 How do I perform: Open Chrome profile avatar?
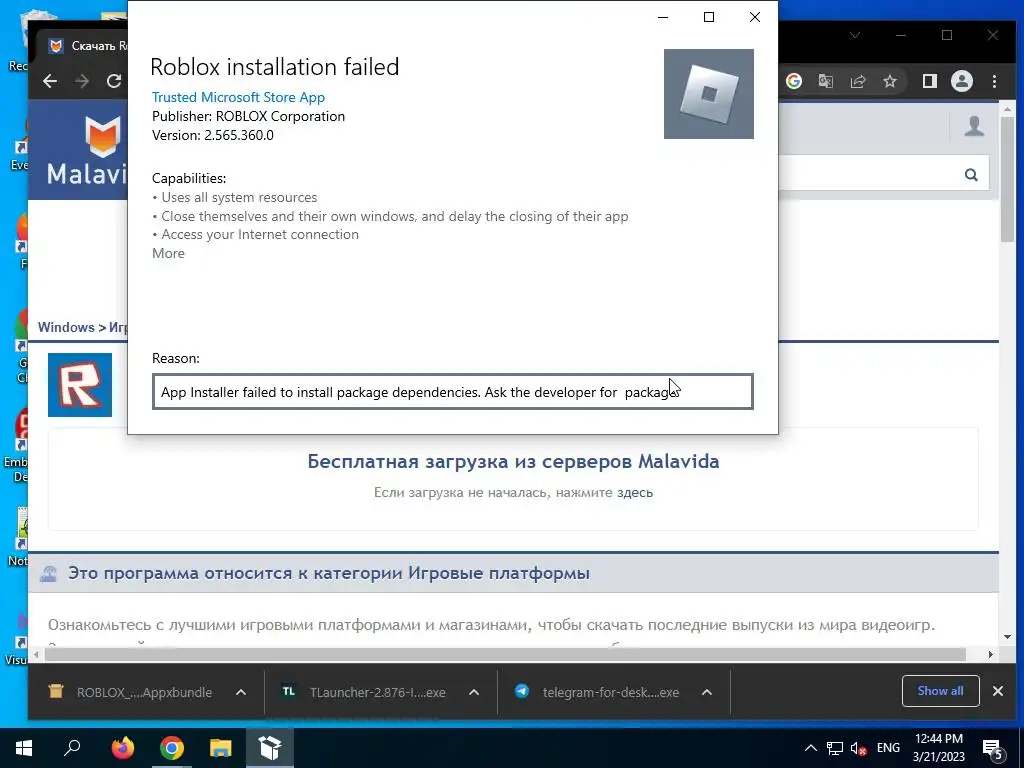click(x=962, y=81)
